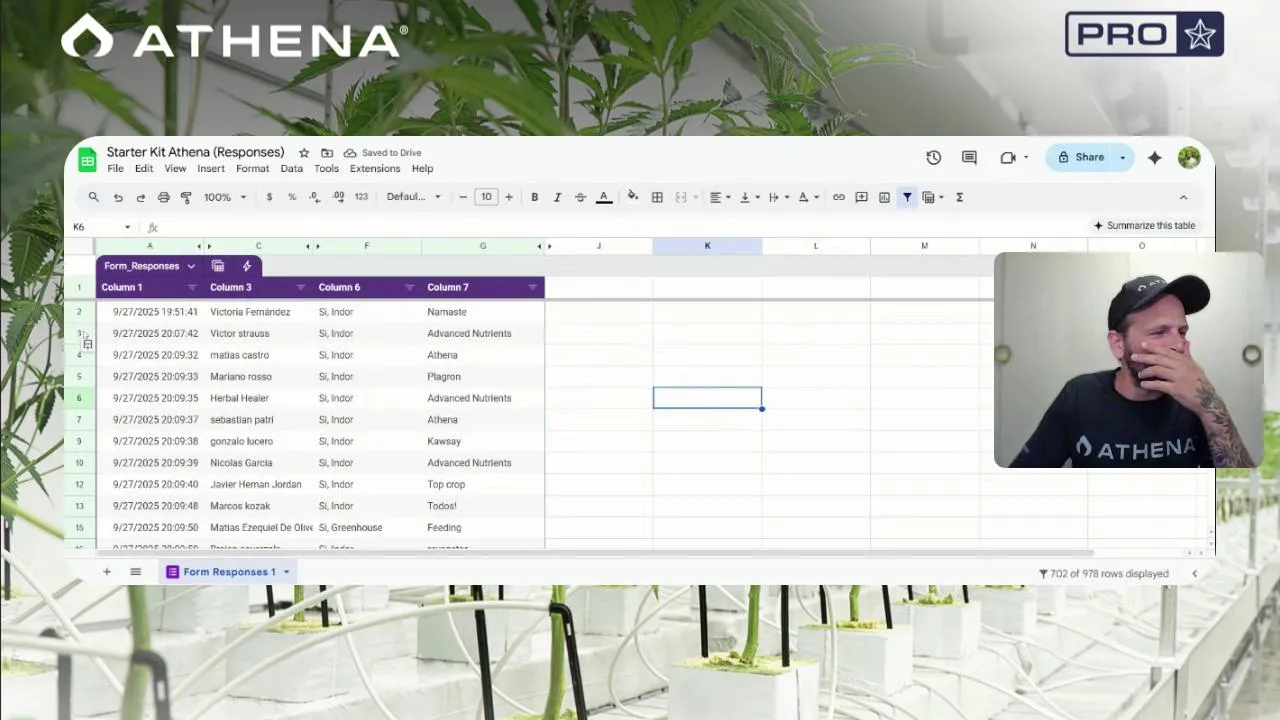
Task: Open the Google Sheets home icon
Action: pyautogui.click(x=87, y=160)
